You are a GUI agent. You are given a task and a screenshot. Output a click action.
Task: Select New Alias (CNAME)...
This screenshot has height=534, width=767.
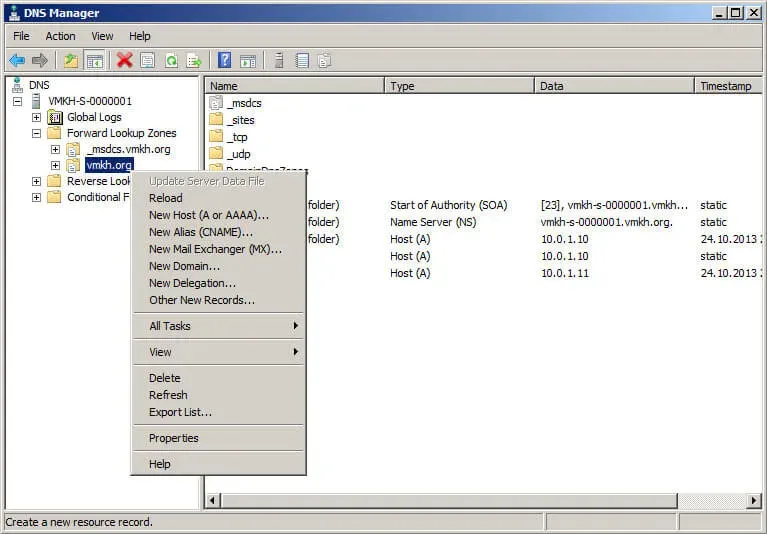219,232
